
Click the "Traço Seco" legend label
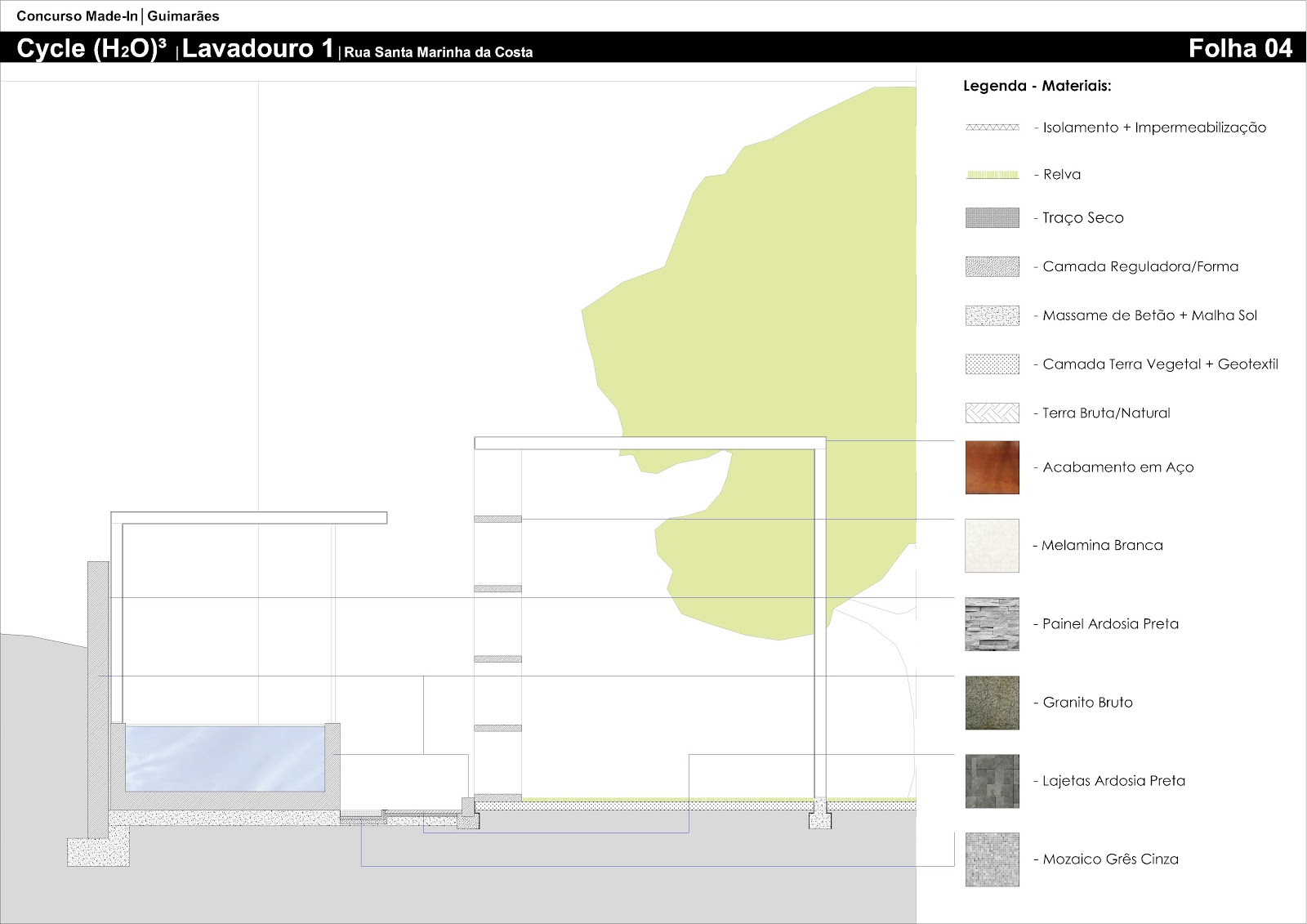tap(1083, 217)
